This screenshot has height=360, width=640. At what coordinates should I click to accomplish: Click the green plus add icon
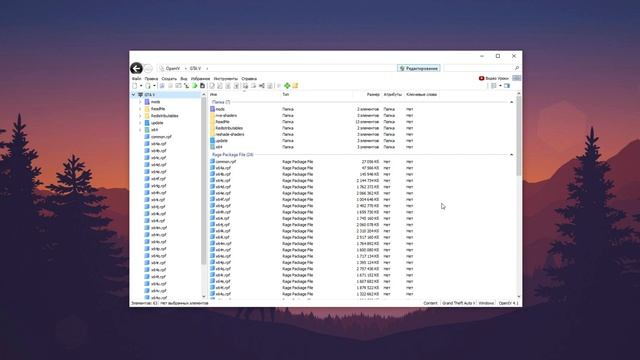[287, 86]
